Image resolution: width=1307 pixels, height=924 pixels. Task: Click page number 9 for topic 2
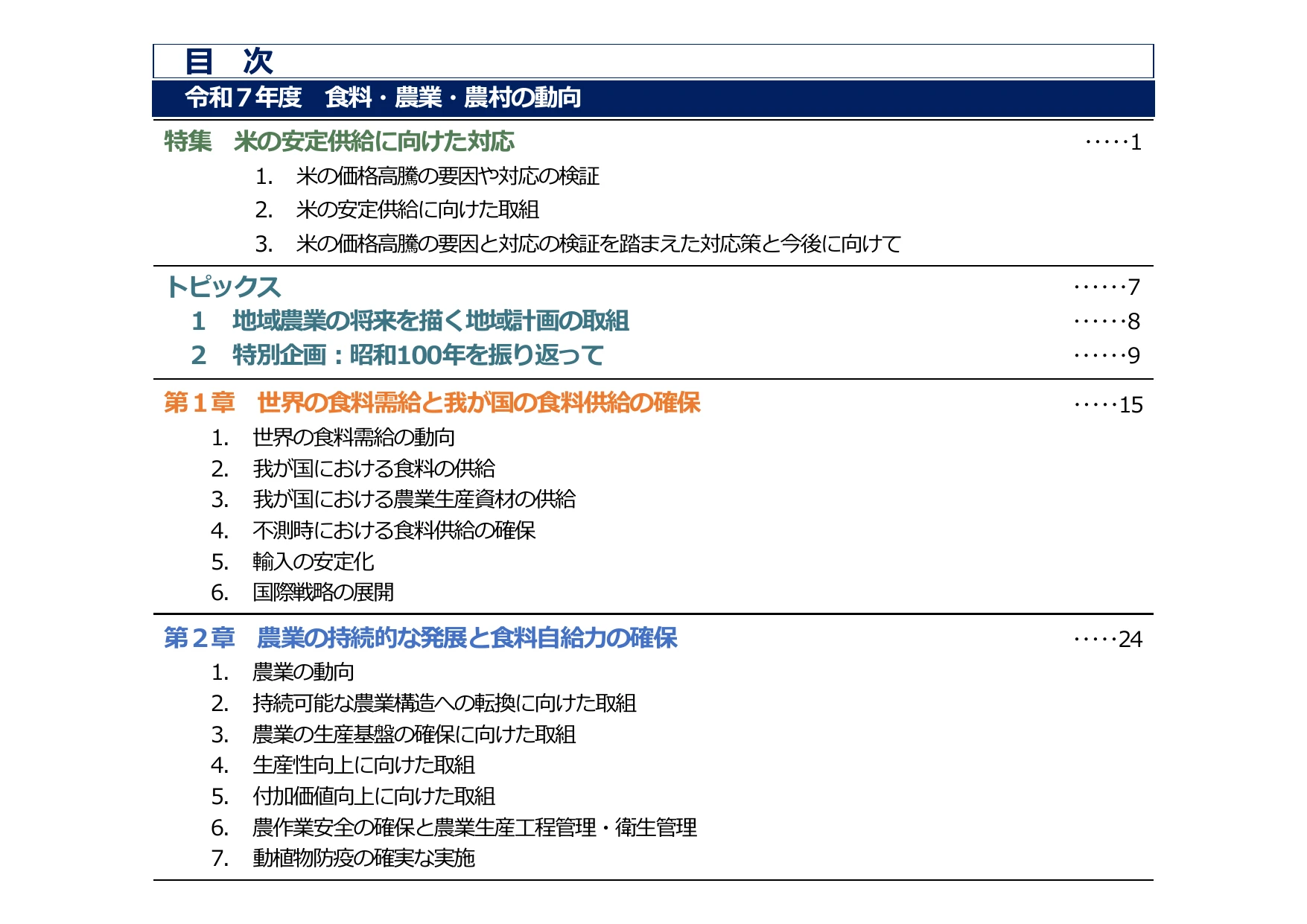(1134, 356)
